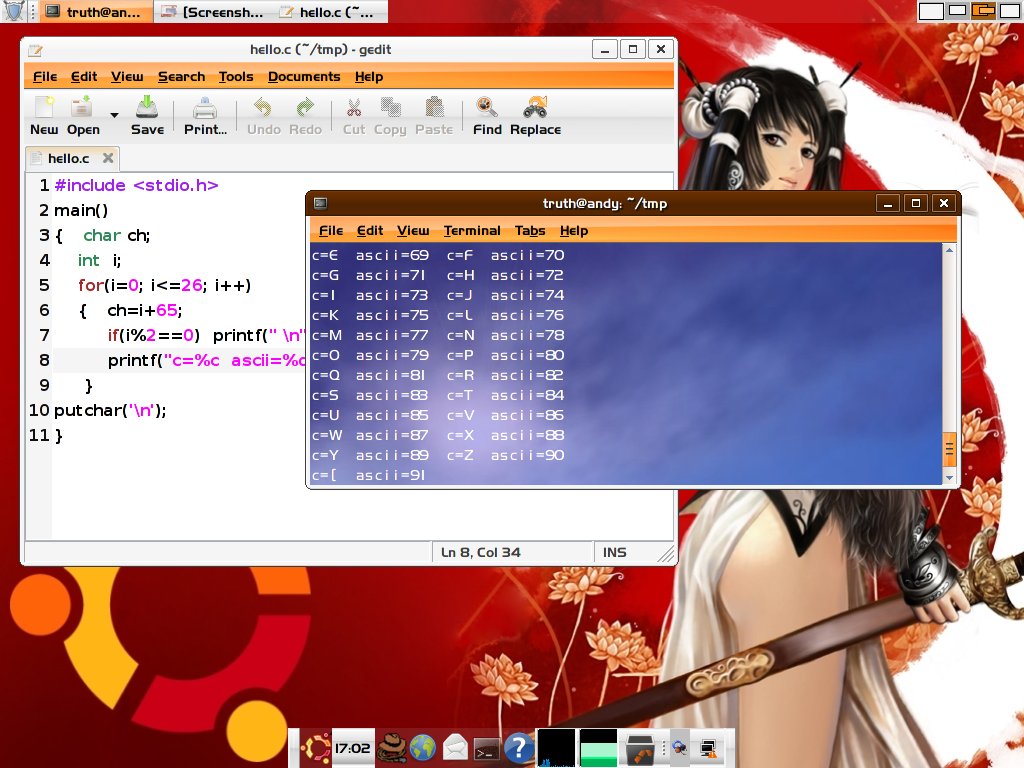The image size is (1024, 768).
Task: Open the terminal window's Help menu
Action: [573, 231]
